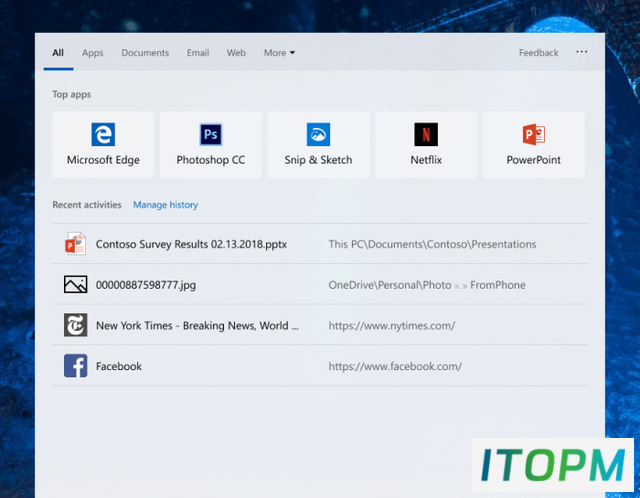Image resolution: width=640 pixels, height=498 pixels.
Task: Switch to the Apps tab
Action: pyautogui.click(x=93, y=53)
